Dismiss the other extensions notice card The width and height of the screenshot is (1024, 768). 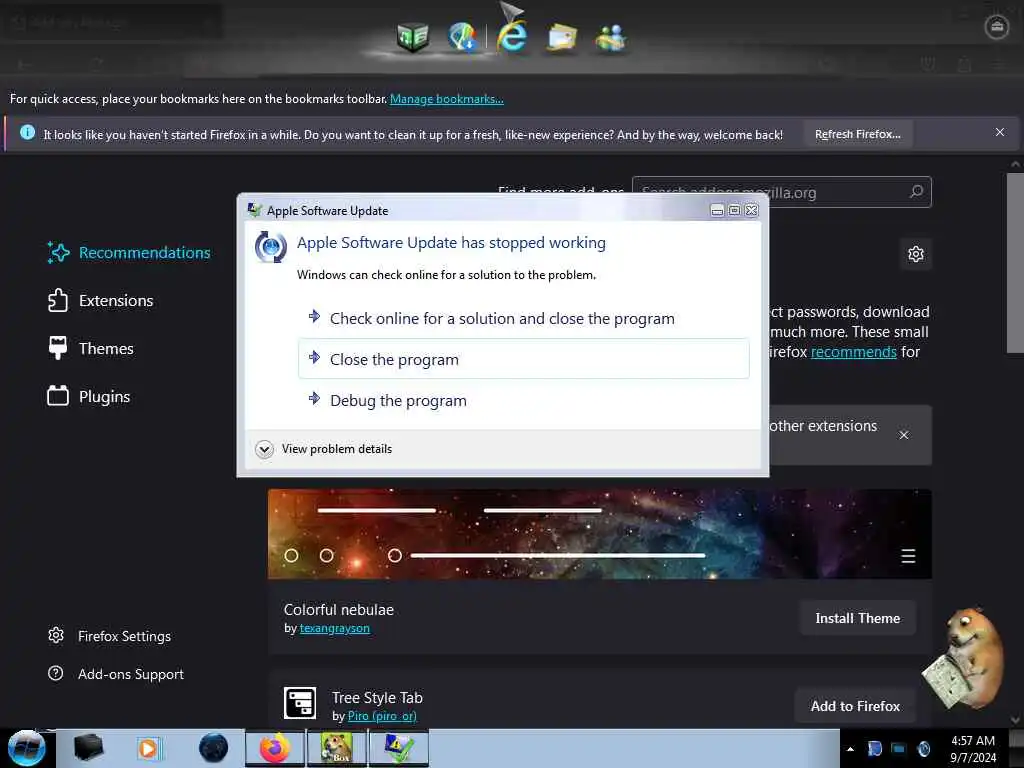[903, 435]
